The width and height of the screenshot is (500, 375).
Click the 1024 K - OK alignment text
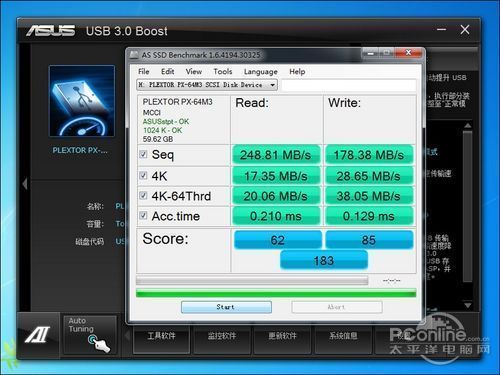coord(162,130)
